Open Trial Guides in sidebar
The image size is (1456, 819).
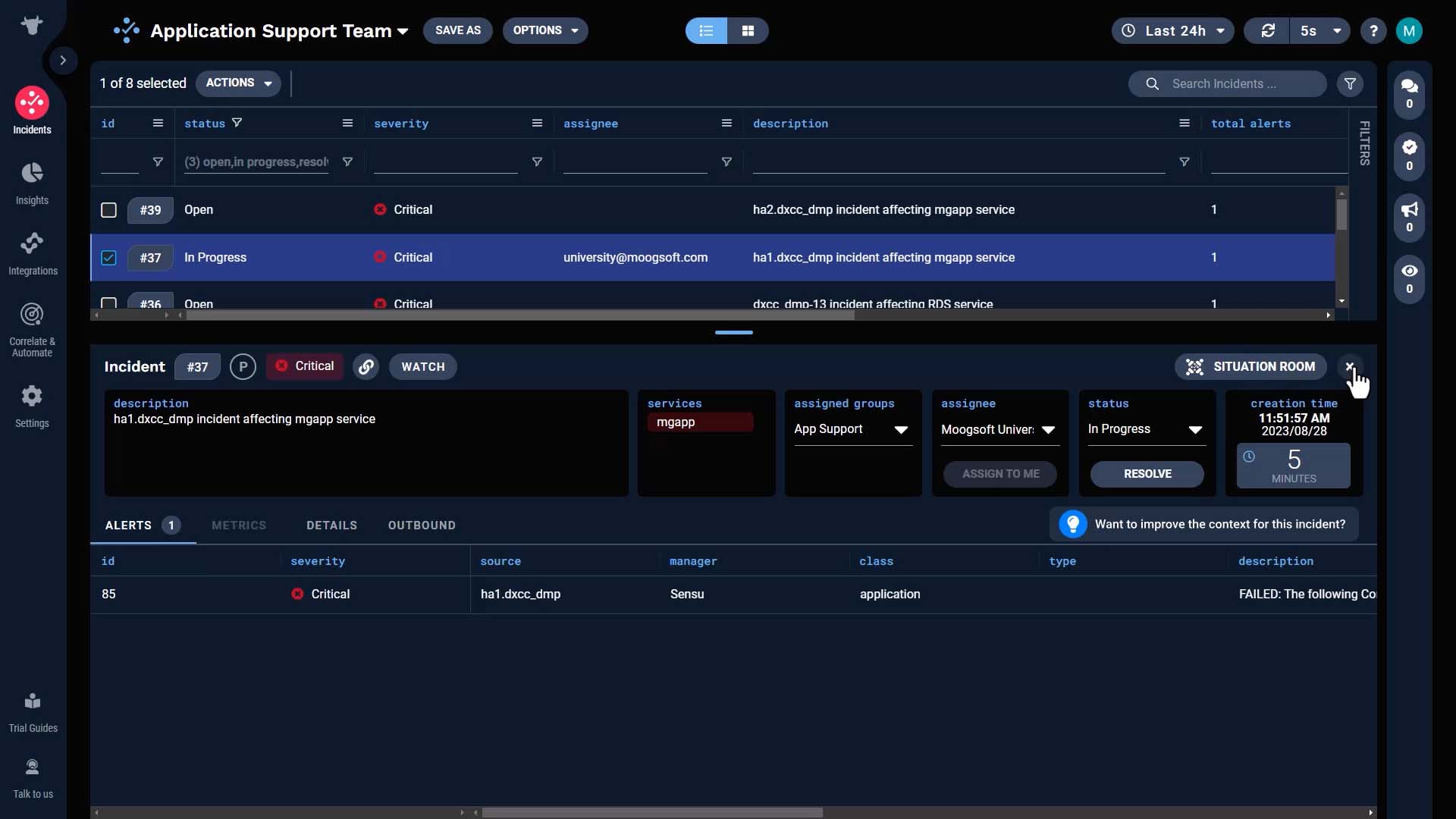click(x=33, y=713)
